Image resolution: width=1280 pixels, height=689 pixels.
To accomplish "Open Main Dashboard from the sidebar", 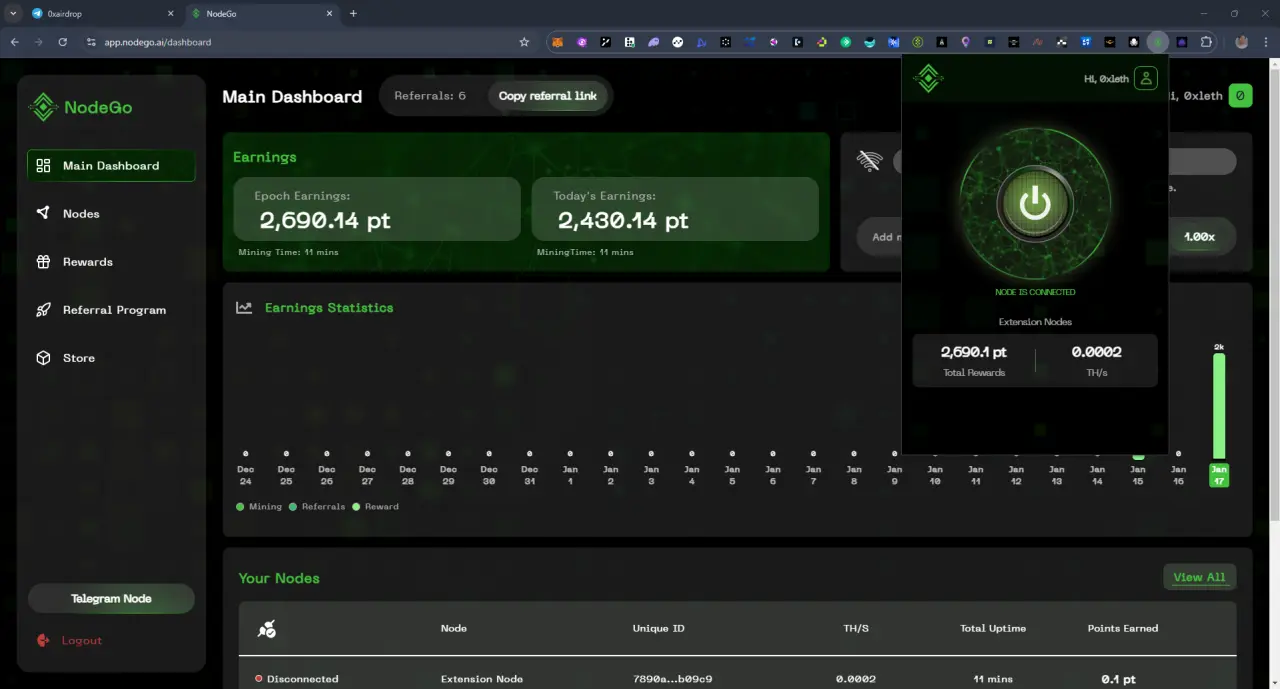I will pos(111,166).
